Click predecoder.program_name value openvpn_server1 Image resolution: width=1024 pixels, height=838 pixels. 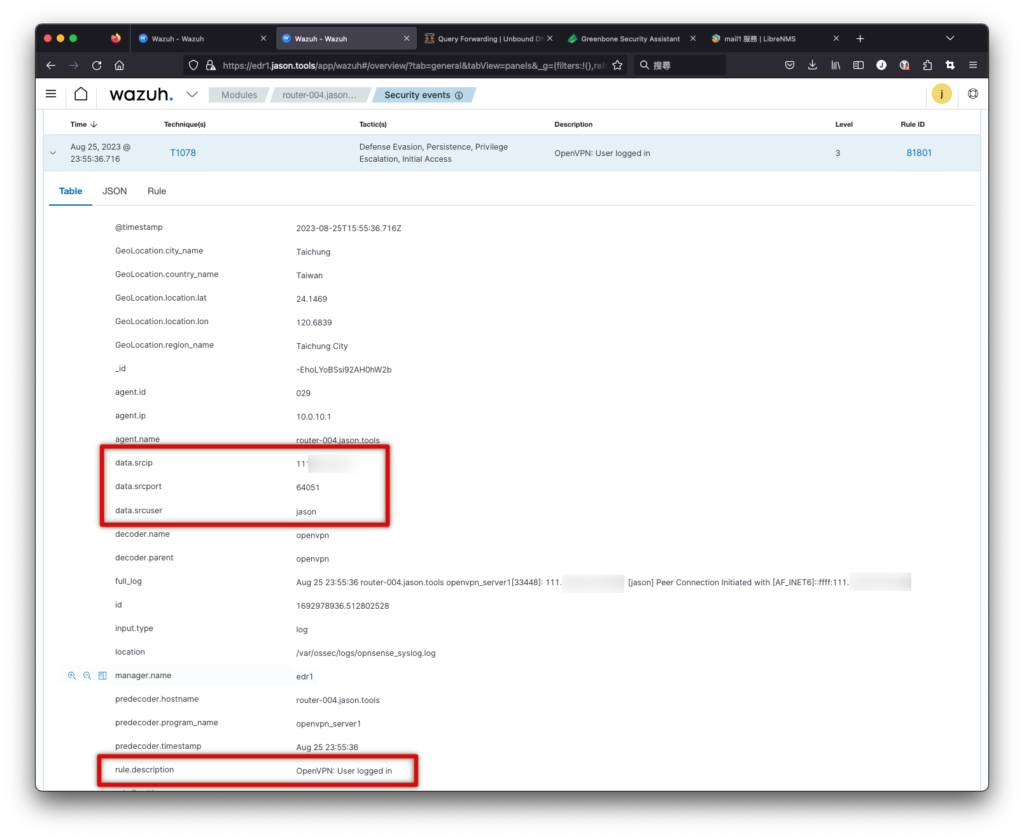point(328,724)
